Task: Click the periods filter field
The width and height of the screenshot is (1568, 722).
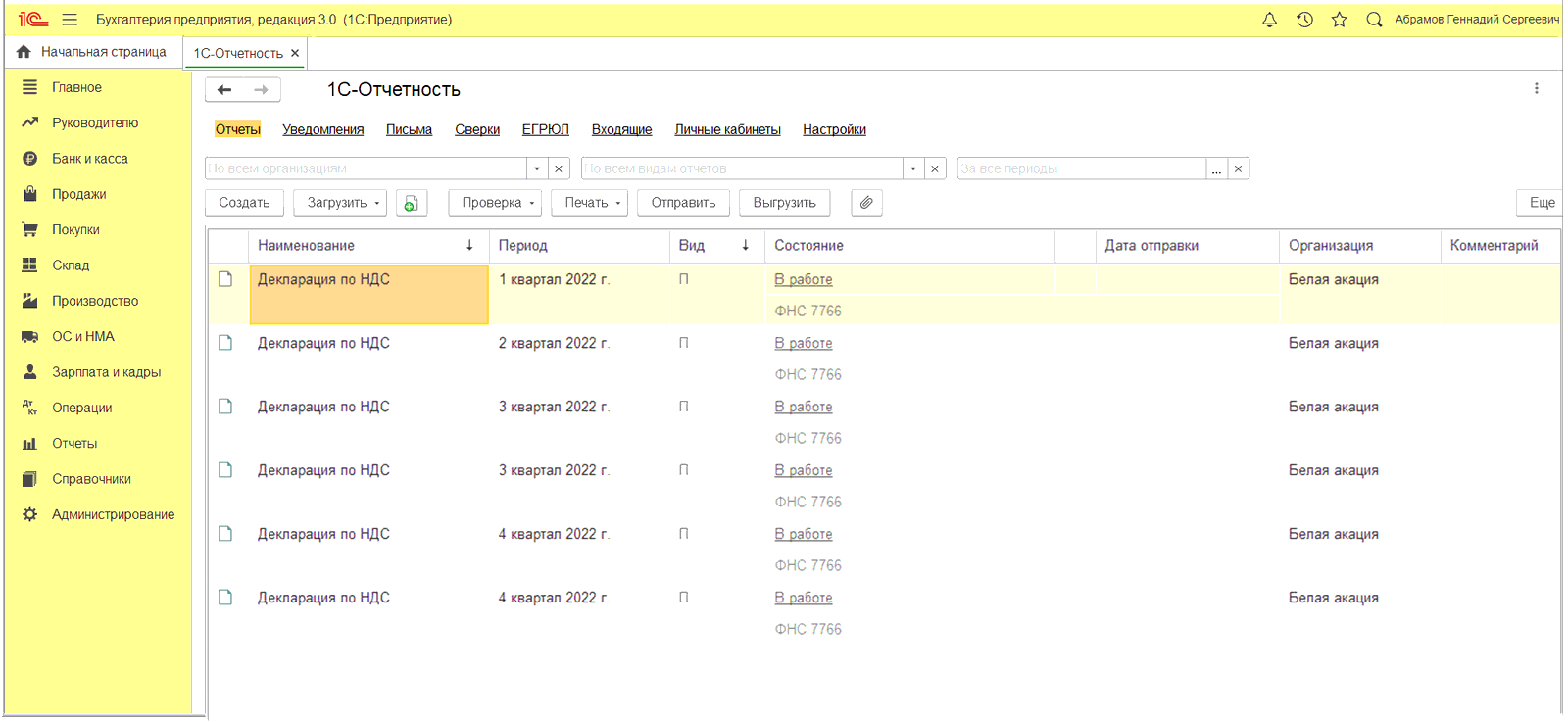Action: click(1082, 168)
